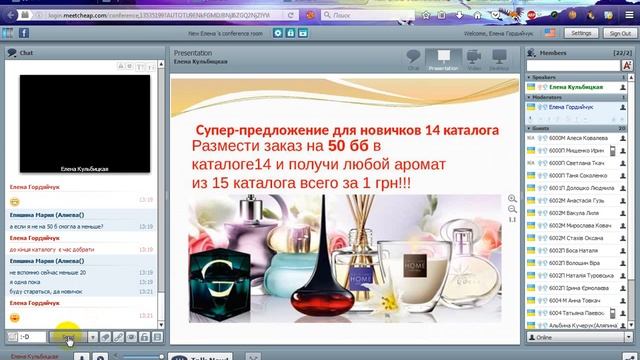640x360 pixels.
Task: Collapse the Guests group
Action: 529,128
